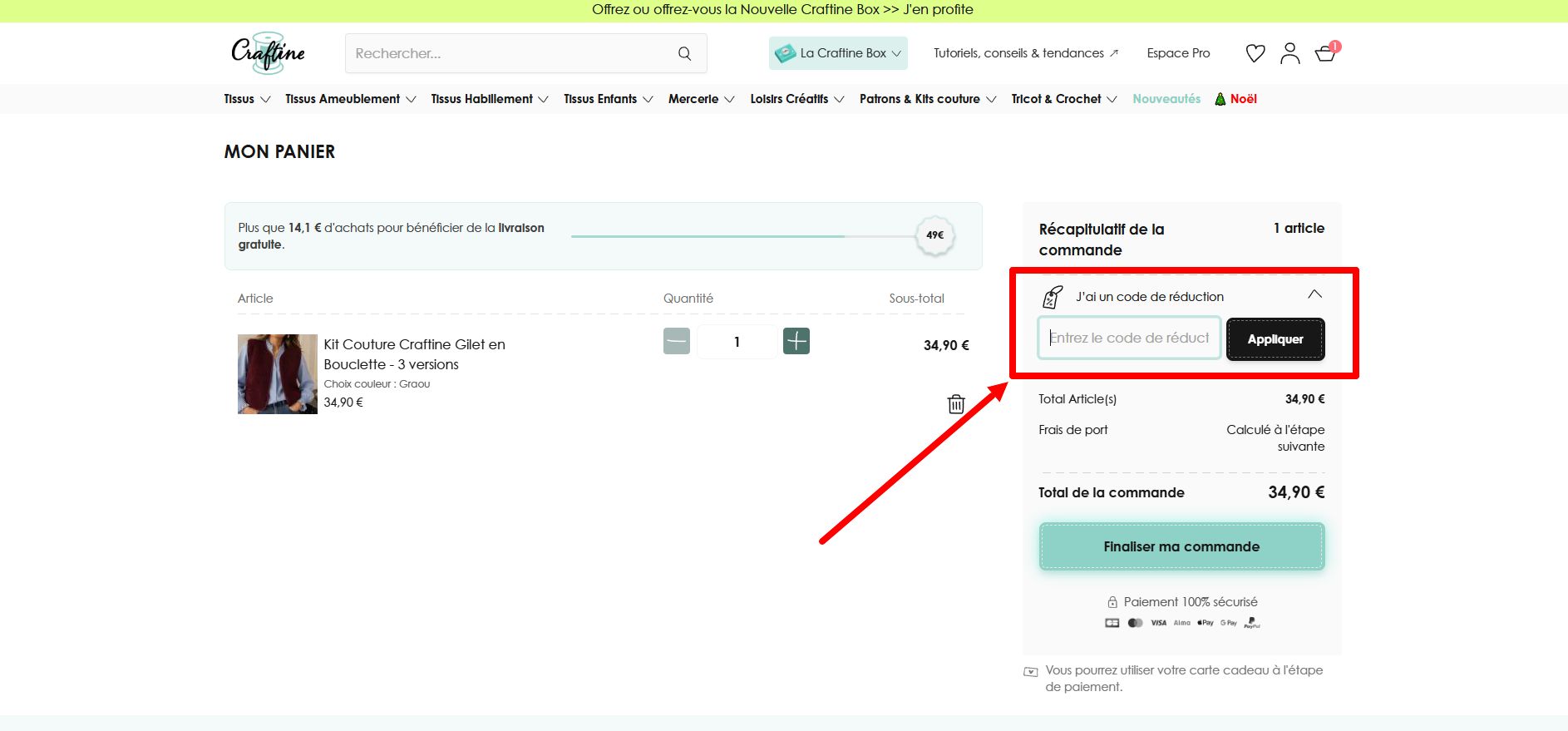Viewport: 1568px width, 731px height.
Task: Click the Apple Pay payment icon
Action: [1206, 623]
